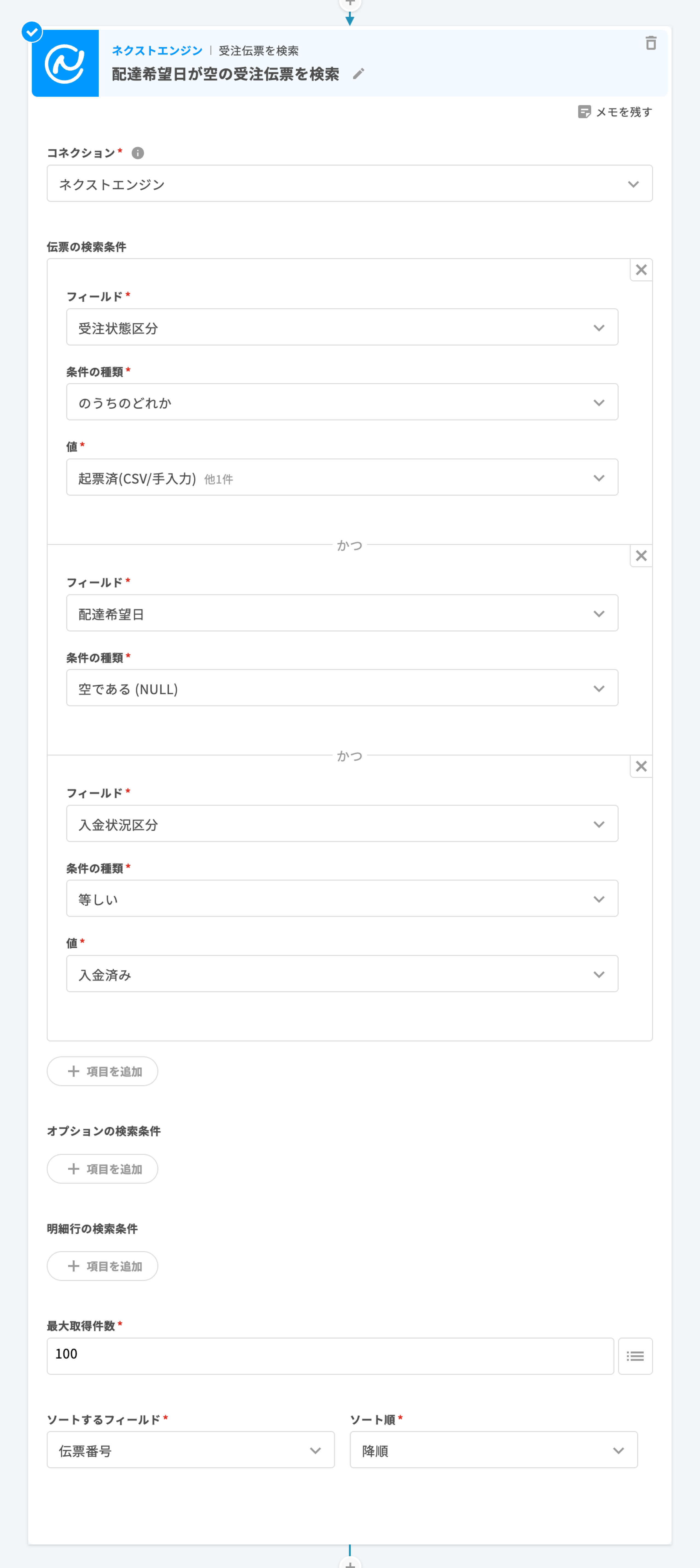Add item under 伝票の検索条件
This screenshot has height=1568, width=700.
(103, 1071)
